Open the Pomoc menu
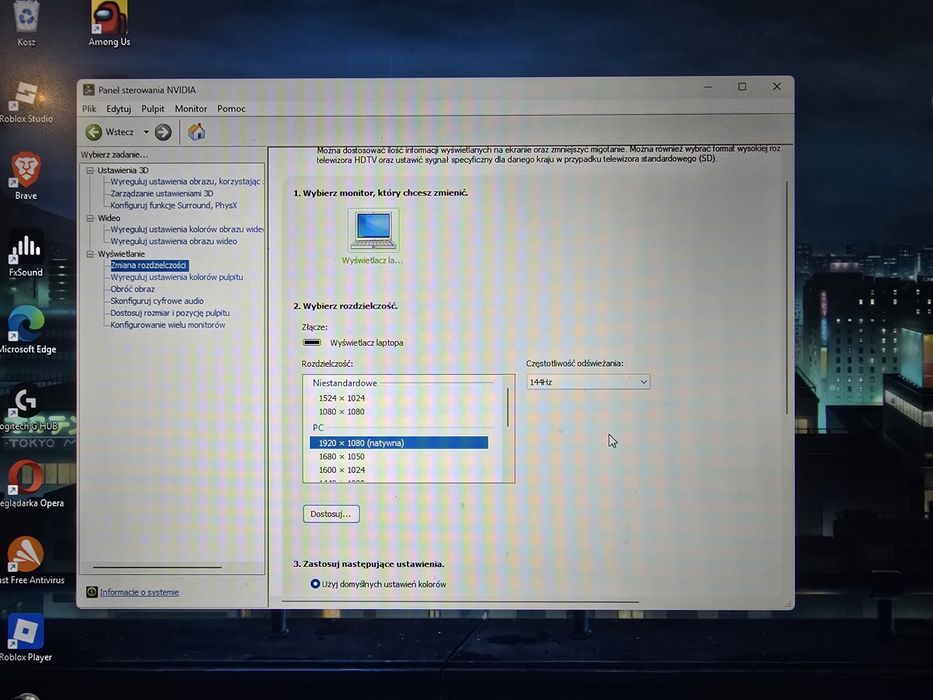Image resolution: width=933 pixels, height=700 pixels. point(231,109)
